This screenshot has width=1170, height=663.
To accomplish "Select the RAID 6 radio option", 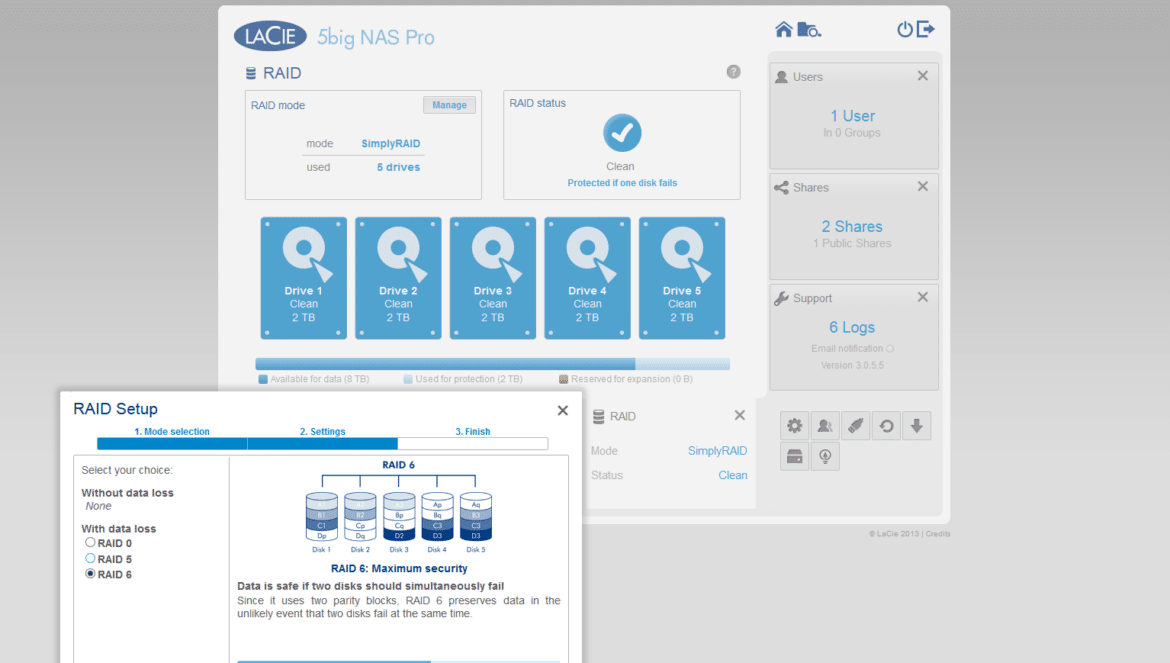I will (x=90, y=574).
